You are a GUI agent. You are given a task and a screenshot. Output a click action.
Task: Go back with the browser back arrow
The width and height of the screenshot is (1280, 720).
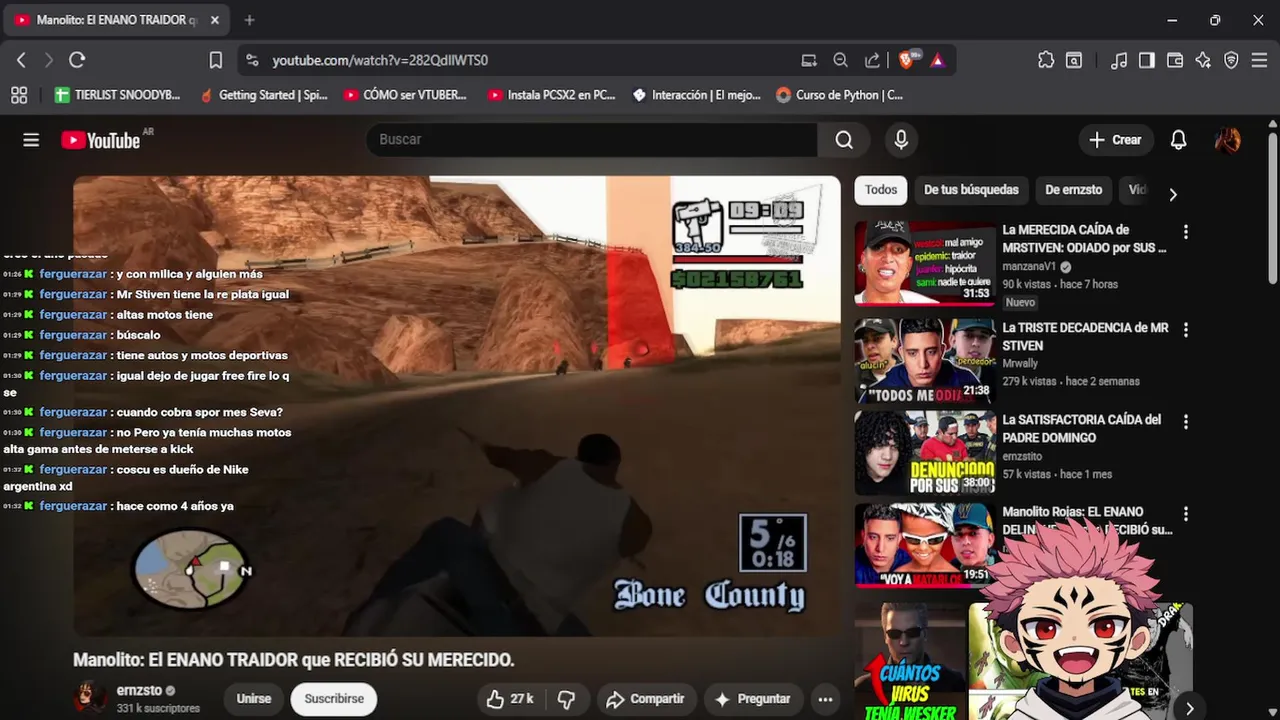(x=21, y=60)
